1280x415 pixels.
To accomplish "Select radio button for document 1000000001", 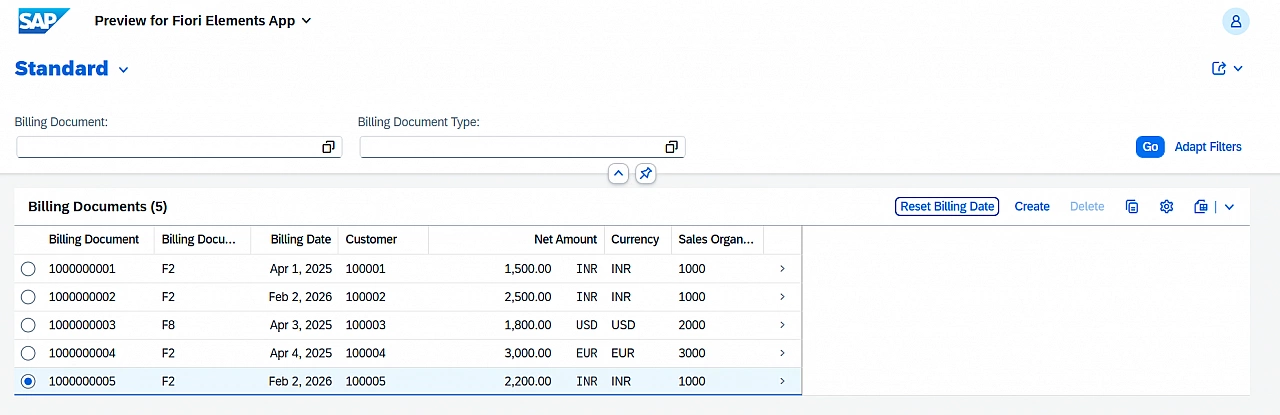I will (x=28, y=269).
